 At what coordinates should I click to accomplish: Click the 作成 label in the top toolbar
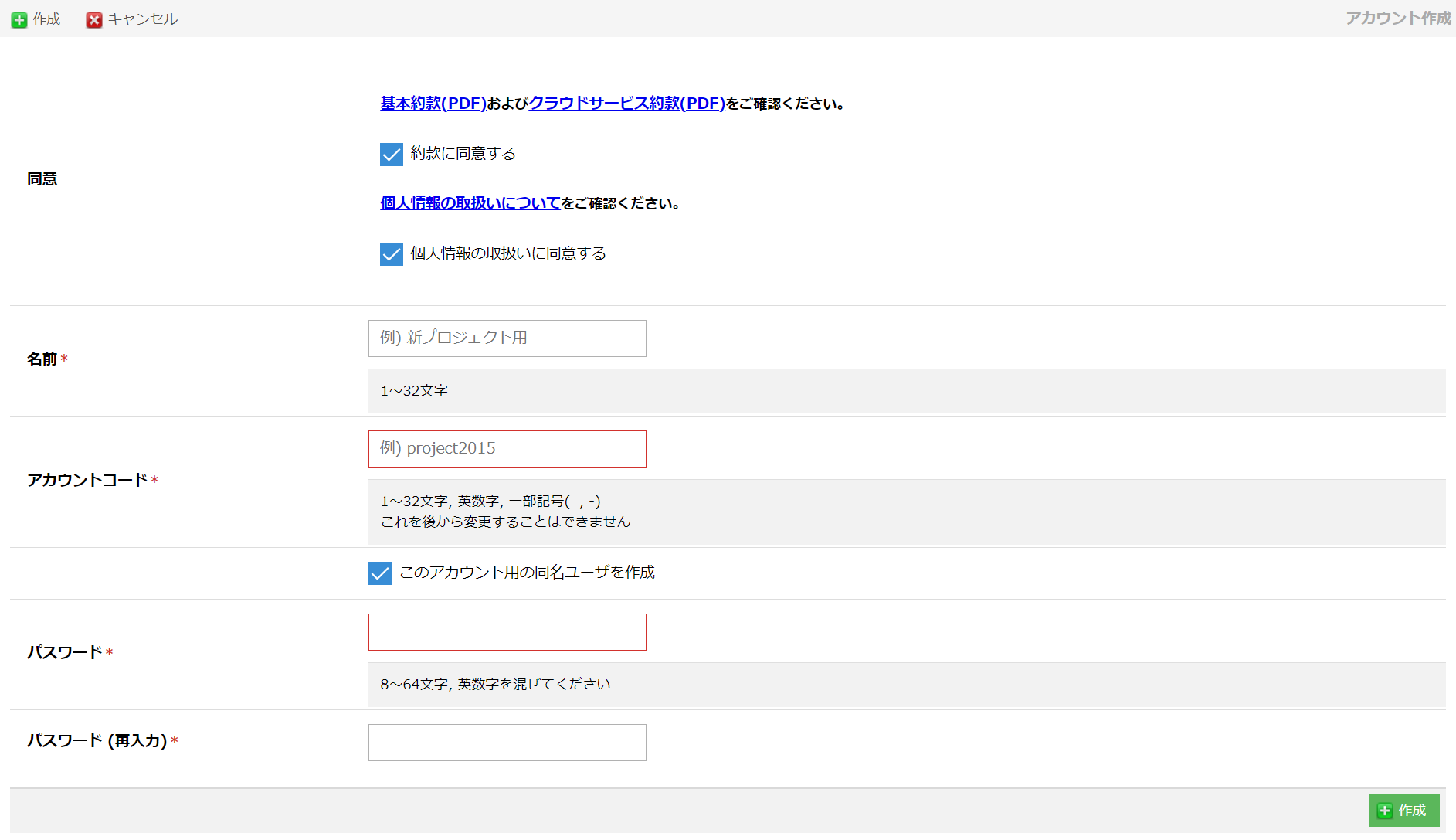point(46,19)
